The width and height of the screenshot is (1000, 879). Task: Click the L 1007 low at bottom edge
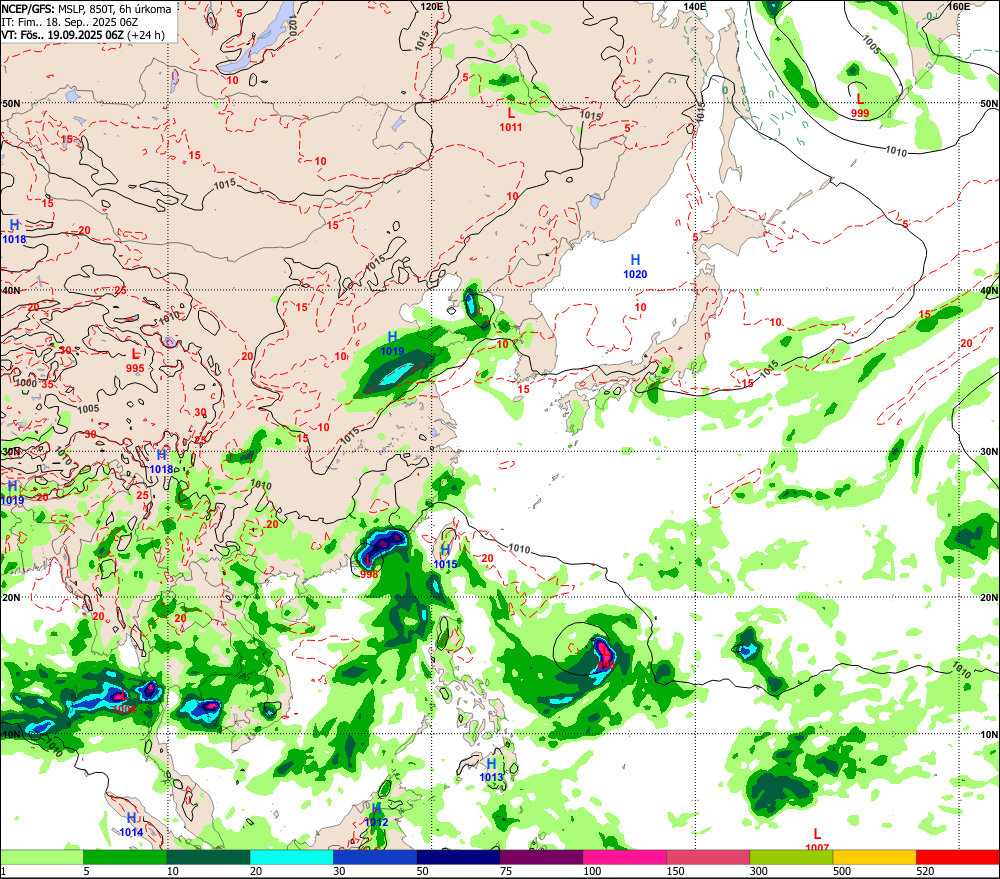click(817, 840)
